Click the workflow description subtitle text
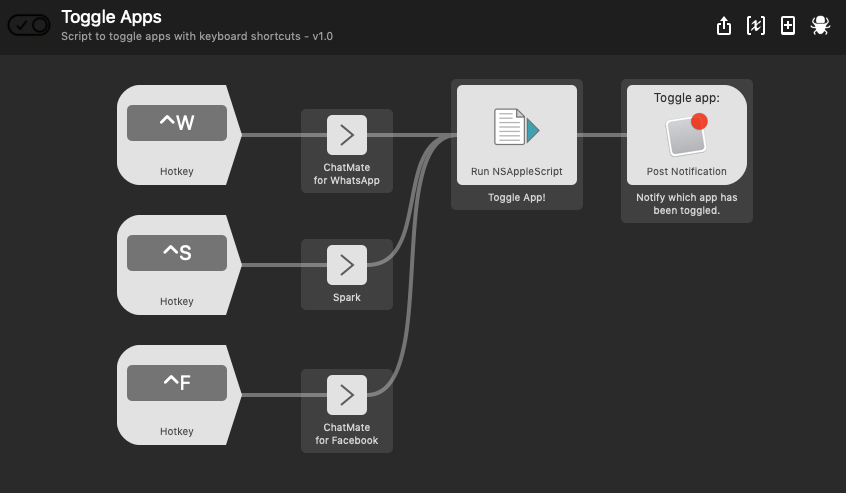This screenshot has width=846, height=493. 197,36
